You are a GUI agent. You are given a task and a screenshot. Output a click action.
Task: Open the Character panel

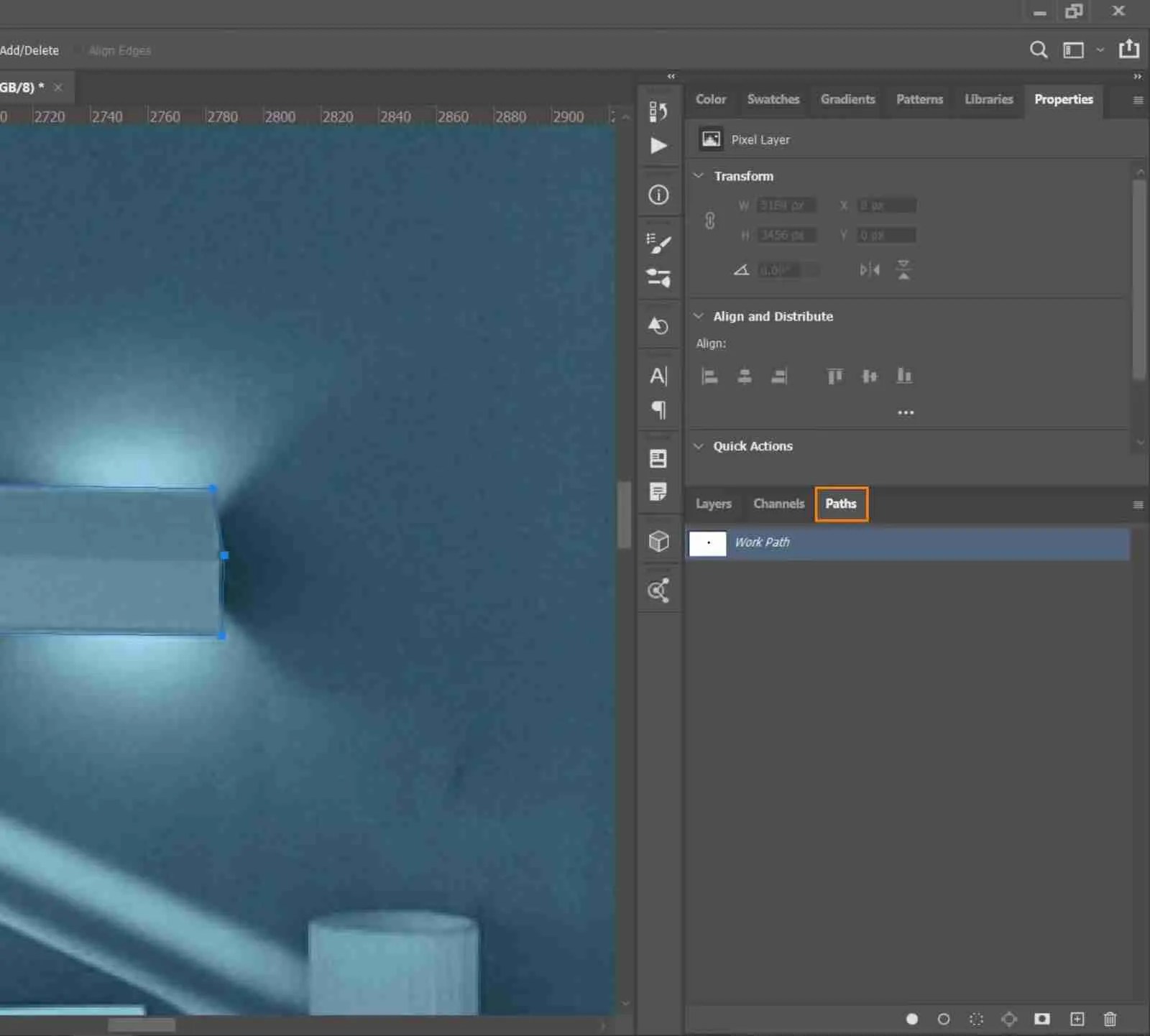pyautogui.click(x=659, y=376)
